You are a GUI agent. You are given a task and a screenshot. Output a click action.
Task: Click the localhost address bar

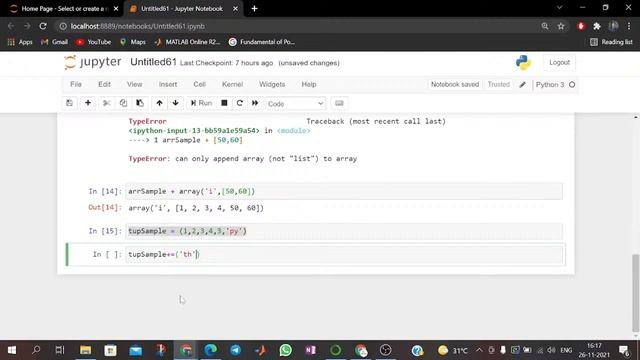[x=298, y=26]
